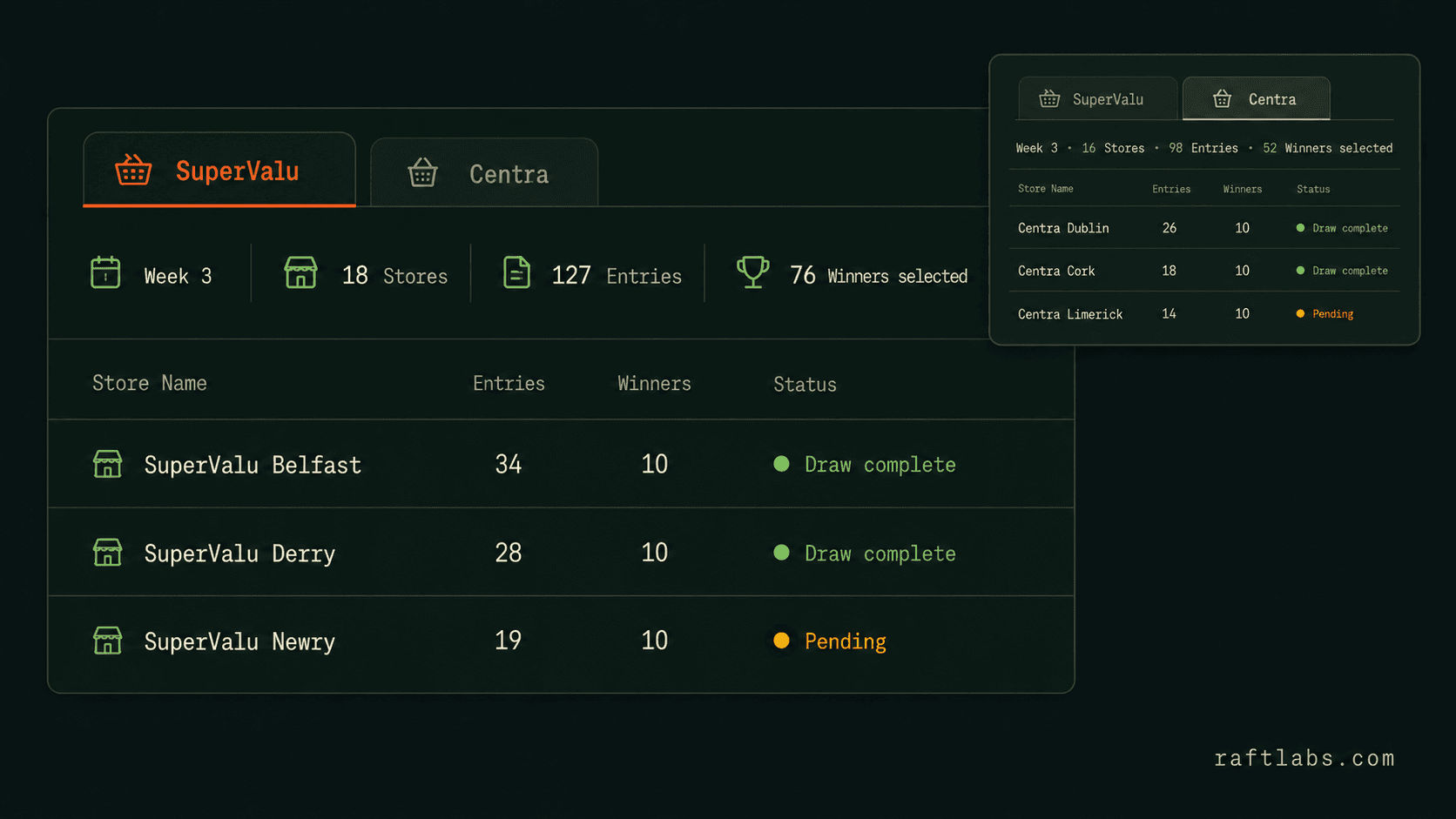1456x819 pixels.
Task: Click Draw complete status for SuperValu Belfast
Action: tap(880, 465)
